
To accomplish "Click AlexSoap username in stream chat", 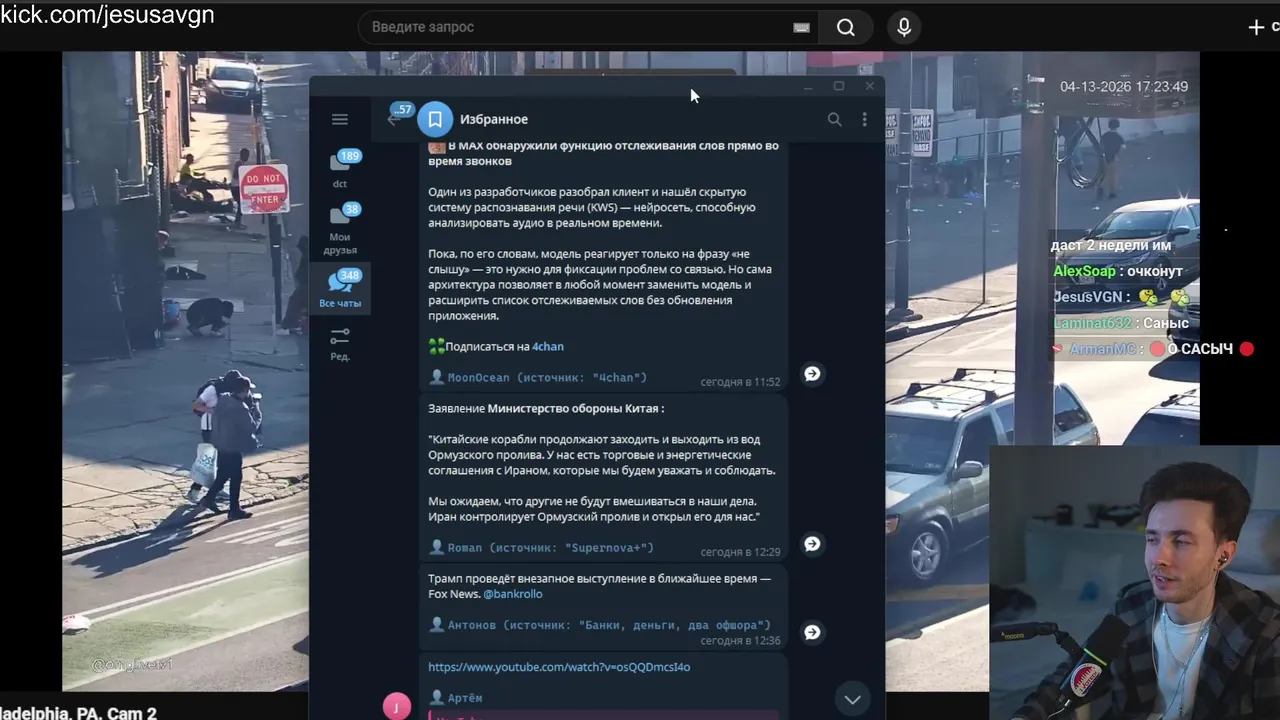I will point(1084,271).
